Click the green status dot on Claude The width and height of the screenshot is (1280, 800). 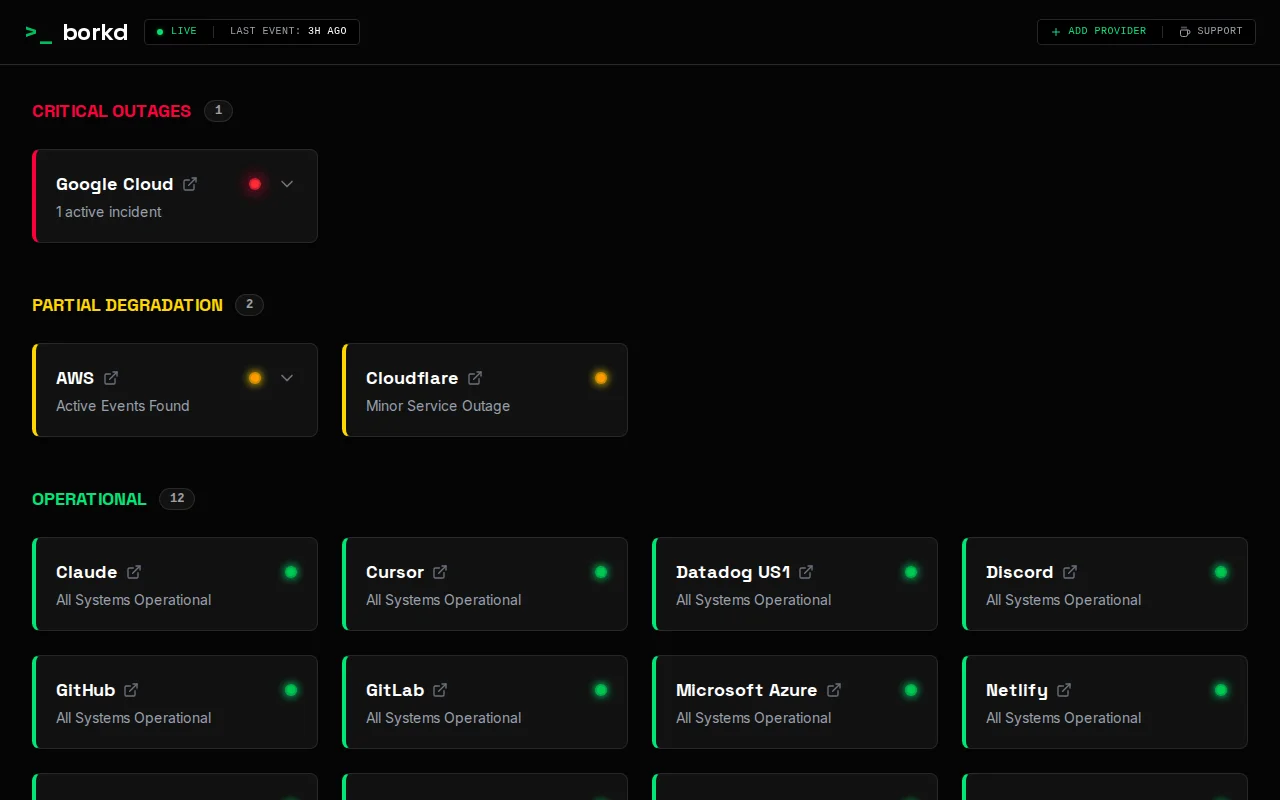(x=291, y=572)
